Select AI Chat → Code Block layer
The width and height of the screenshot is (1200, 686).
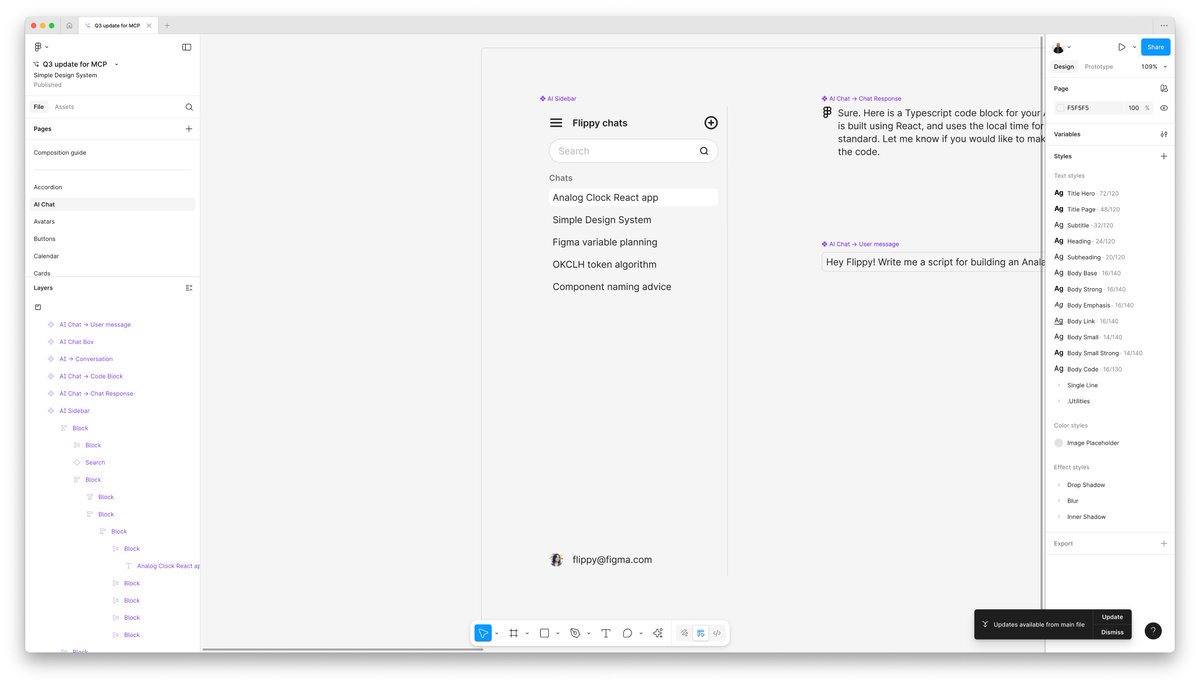coord(91,376)
